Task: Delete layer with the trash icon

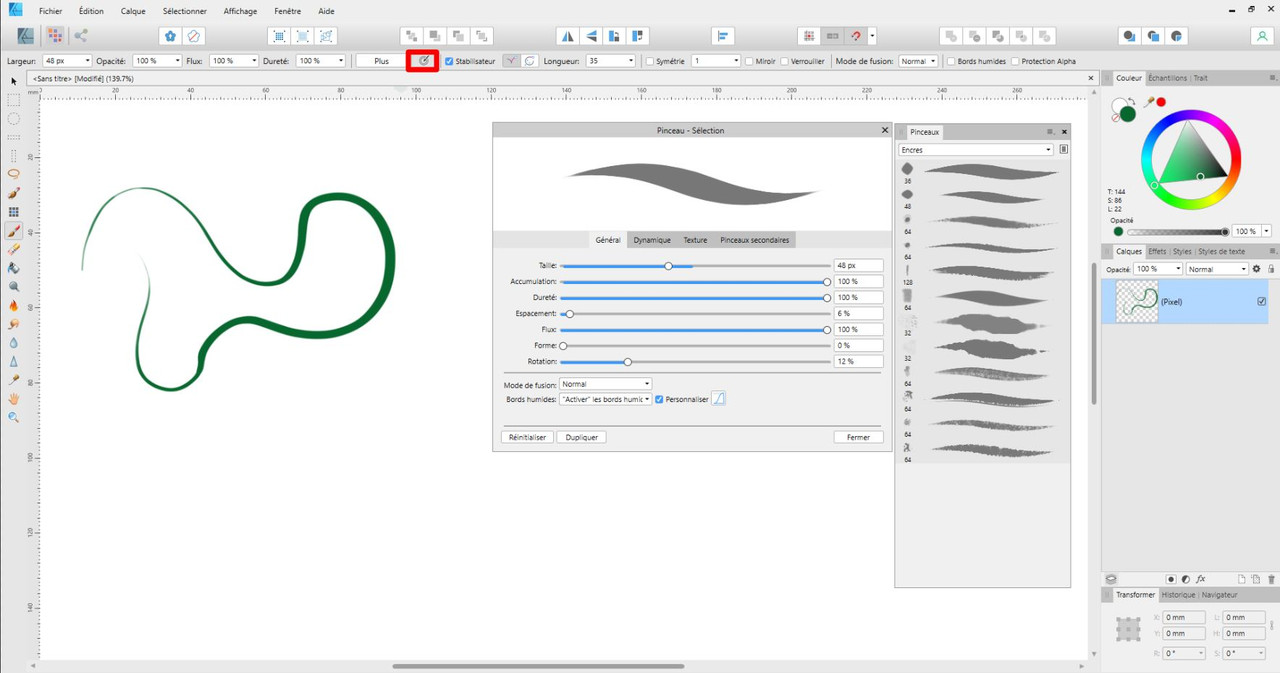Action: 1271,579
